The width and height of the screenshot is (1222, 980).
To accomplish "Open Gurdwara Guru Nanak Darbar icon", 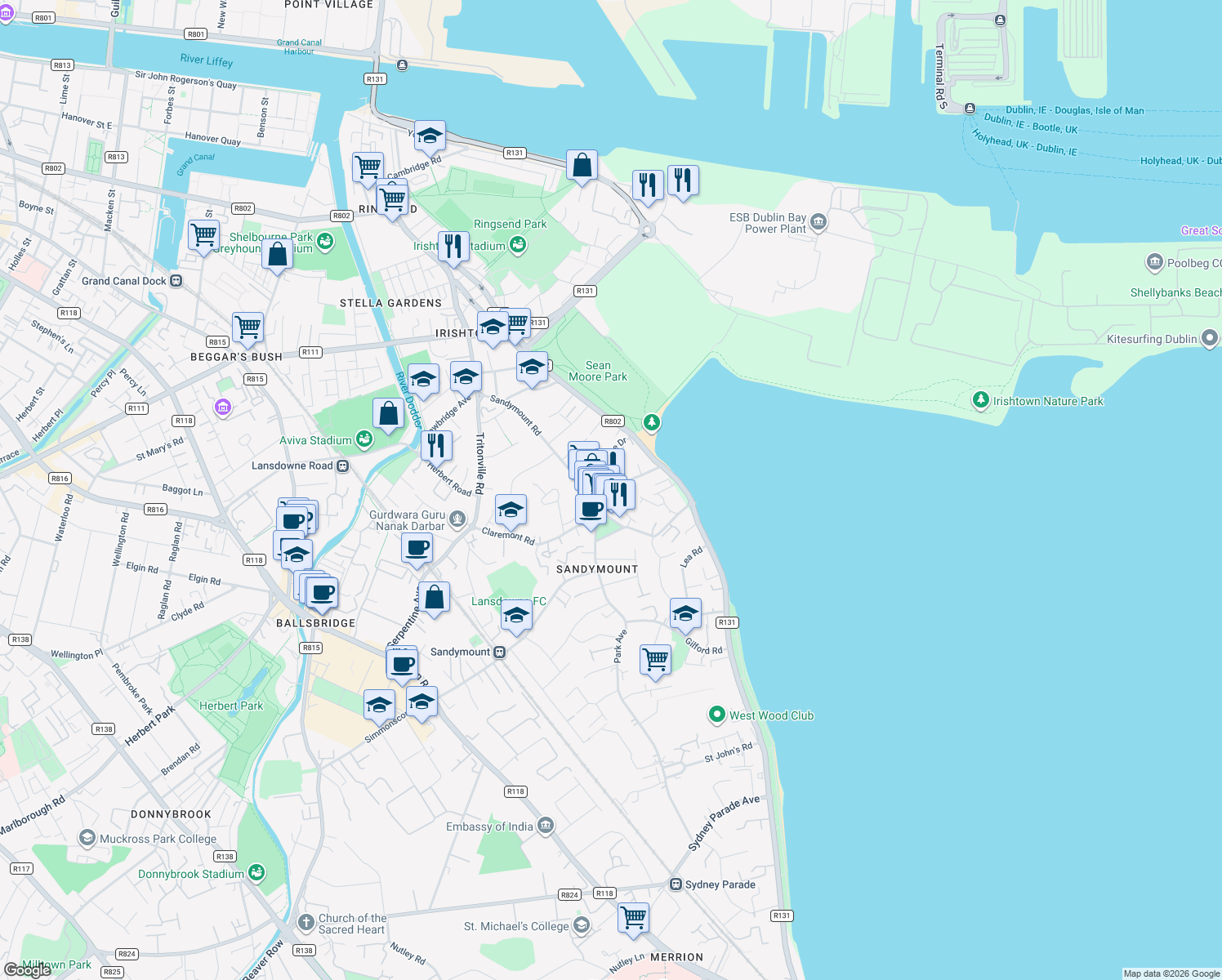I will tap(457, 519).
